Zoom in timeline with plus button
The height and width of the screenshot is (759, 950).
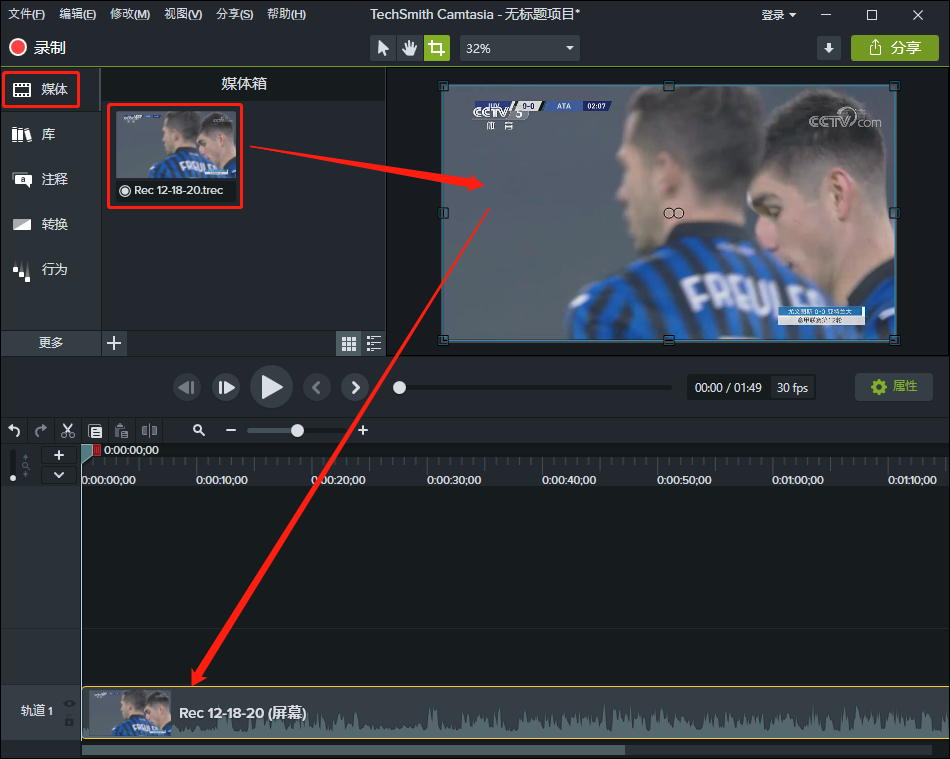coord(363,430)
